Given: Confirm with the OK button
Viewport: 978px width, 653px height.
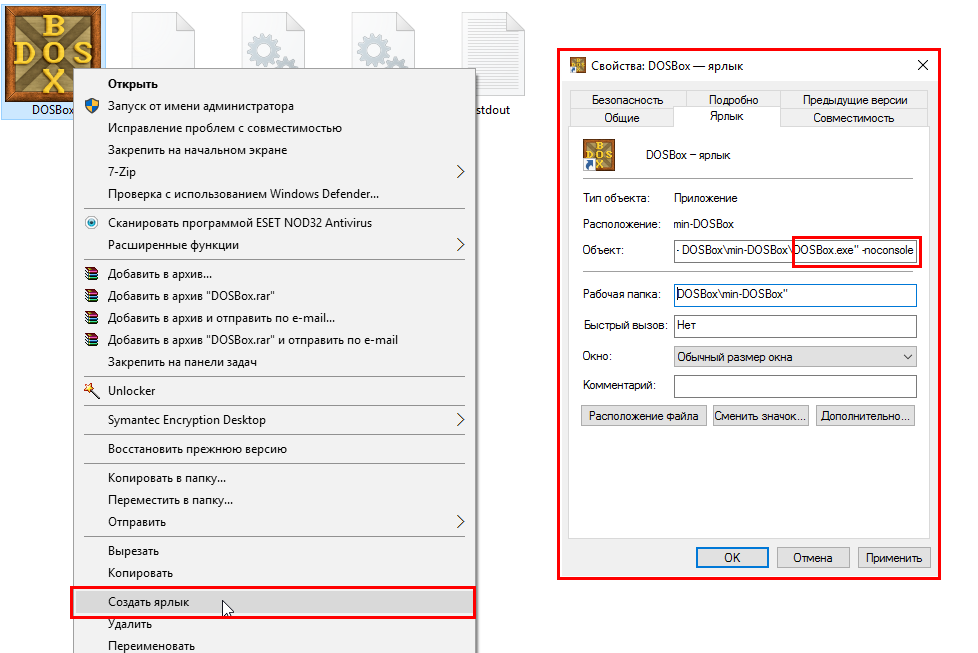Looking at the screenshot, I should tap(732, 558).
